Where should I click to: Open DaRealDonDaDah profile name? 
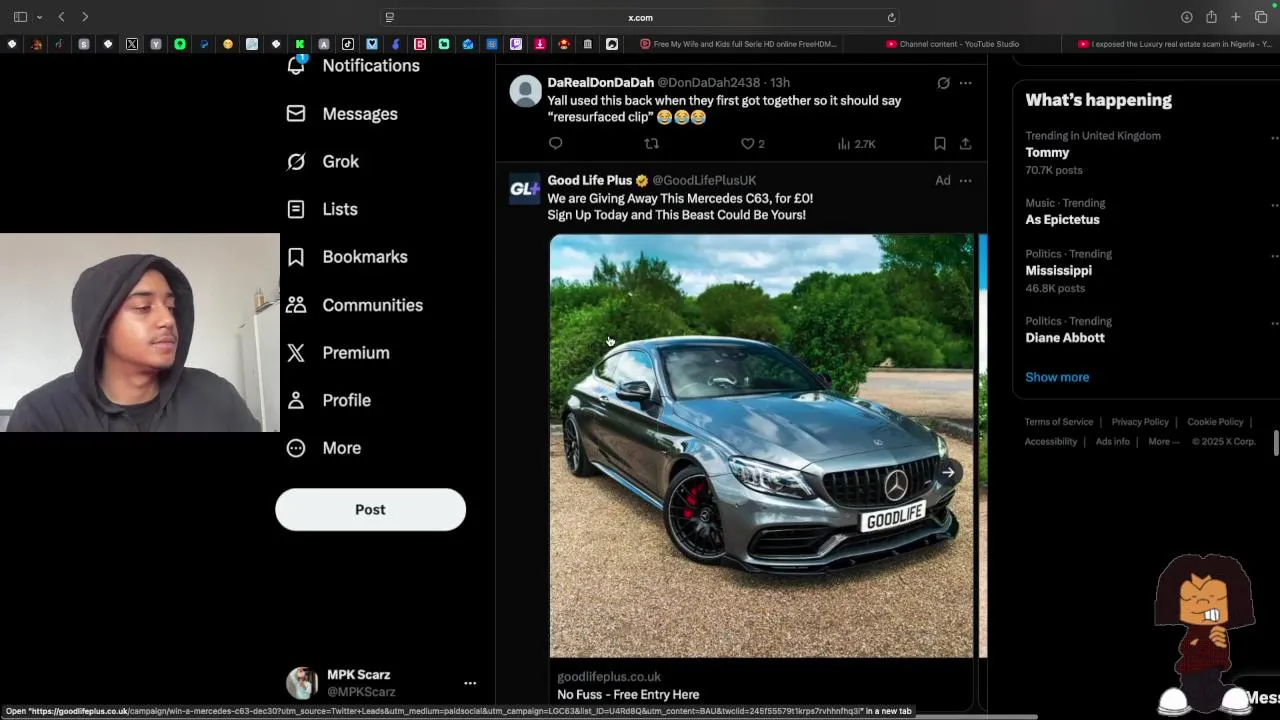coord(600,83)
